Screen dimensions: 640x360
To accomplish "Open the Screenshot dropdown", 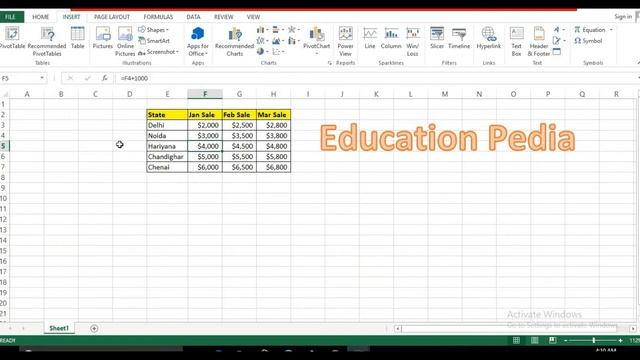I will click(x=158, y=52).
